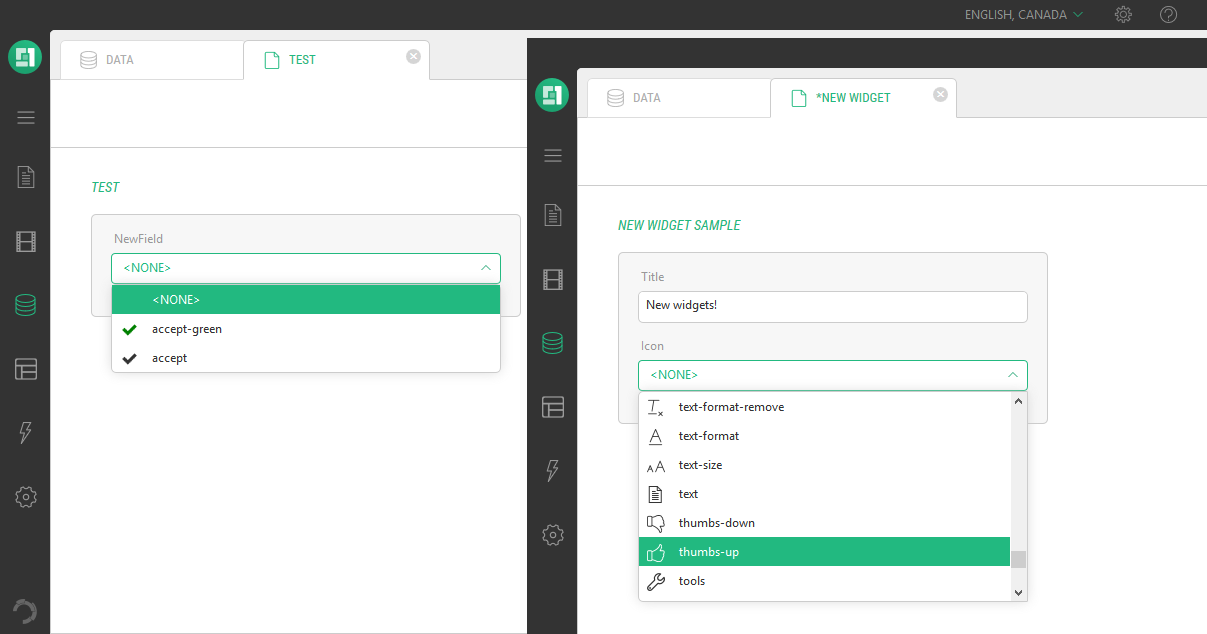Click the lightning bolt actions icon in the sidebar
Viewport: 1207px width, 634px height.
[x=25, y=432]
